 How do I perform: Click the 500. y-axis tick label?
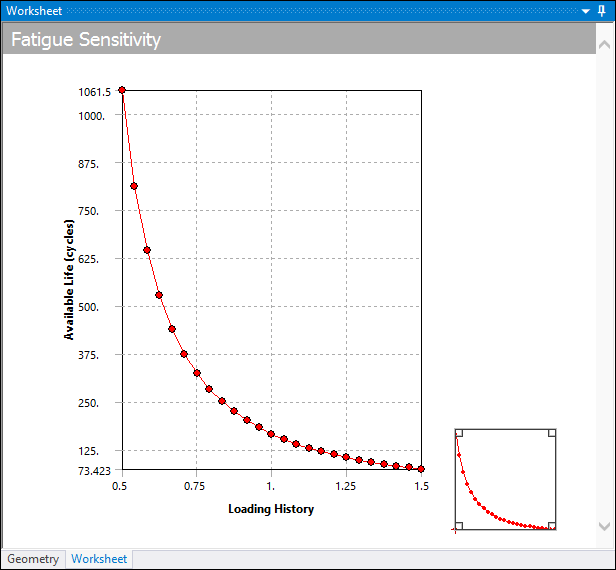88,307
